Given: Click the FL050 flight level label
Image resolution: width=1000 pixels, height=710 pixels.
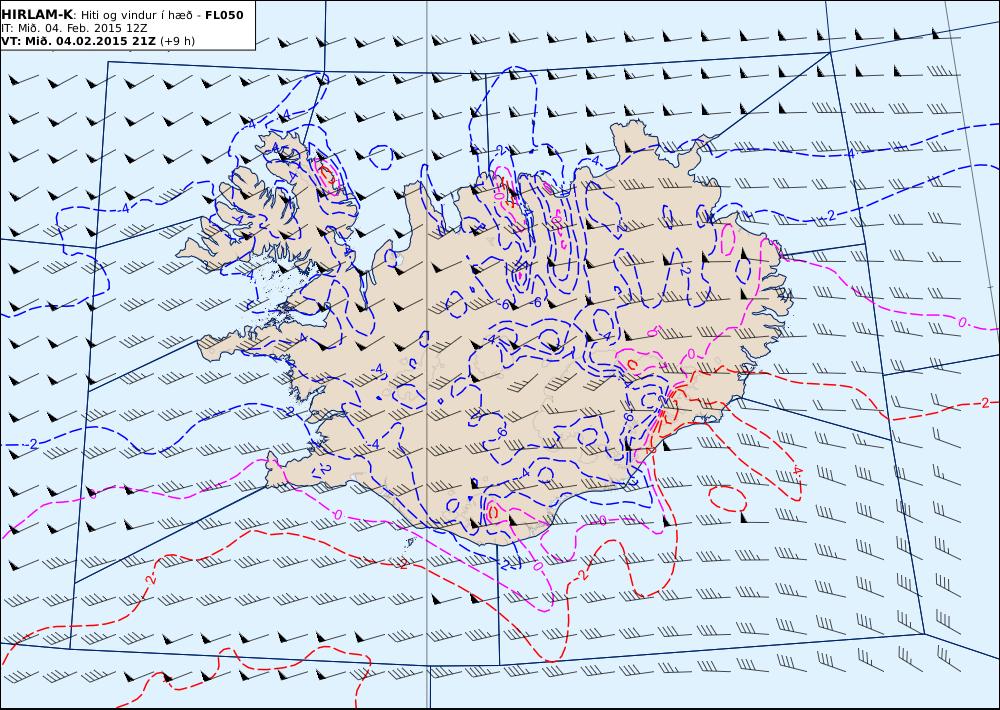Looking at the screenshot, I should tap(224, 15).
